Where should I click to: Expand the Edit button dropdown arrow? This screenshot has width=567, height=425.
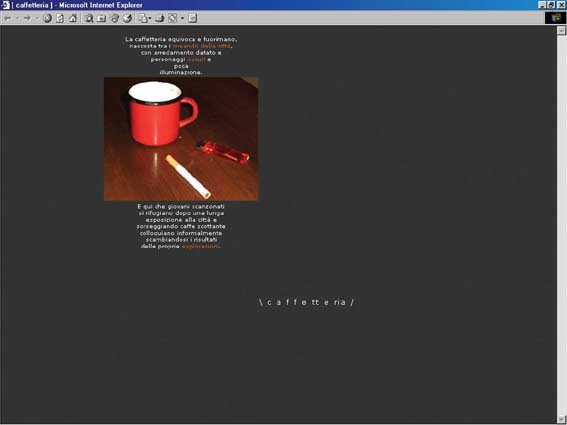pyautogui.click(x=182, y=18)
